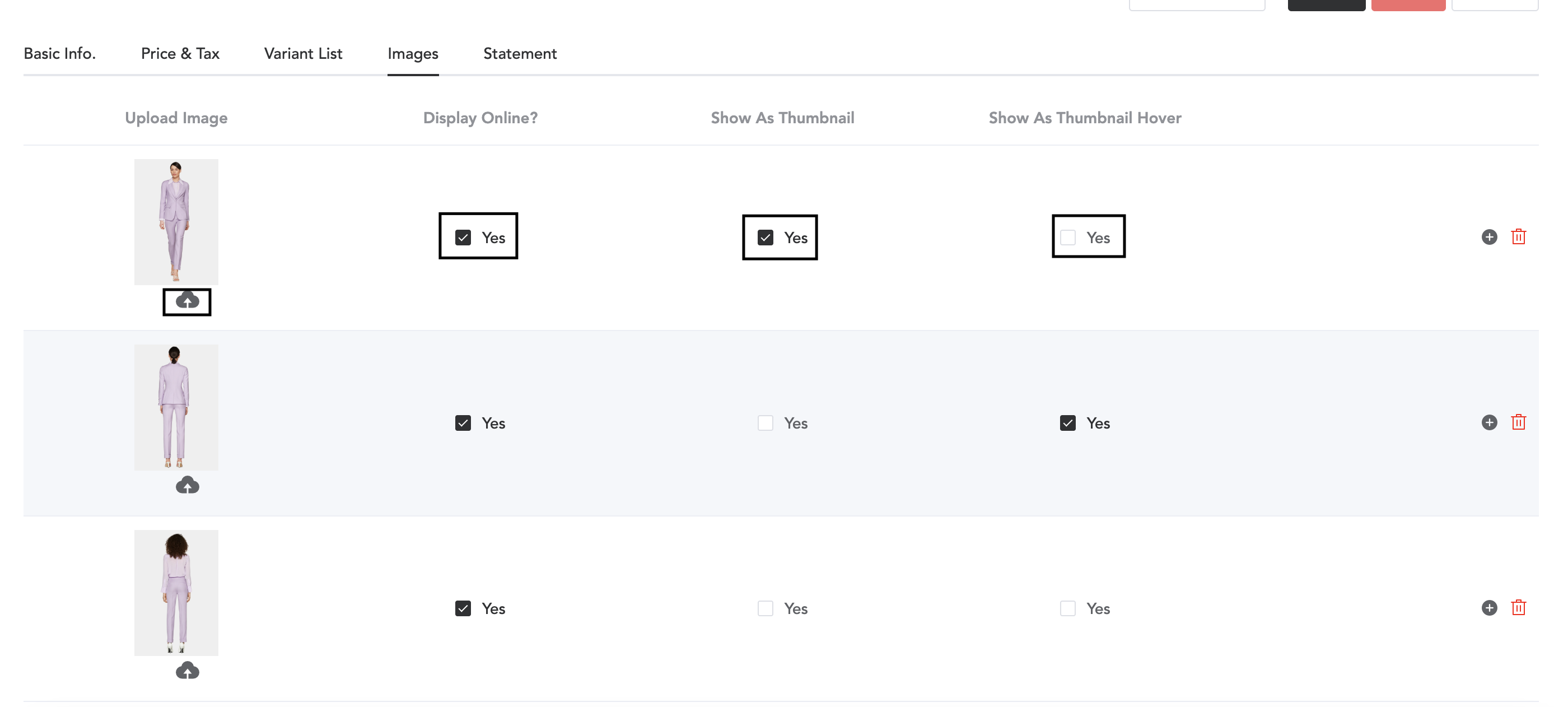Click the Display Online? column header
1568x707 pixels.
[x=480, y=118]
